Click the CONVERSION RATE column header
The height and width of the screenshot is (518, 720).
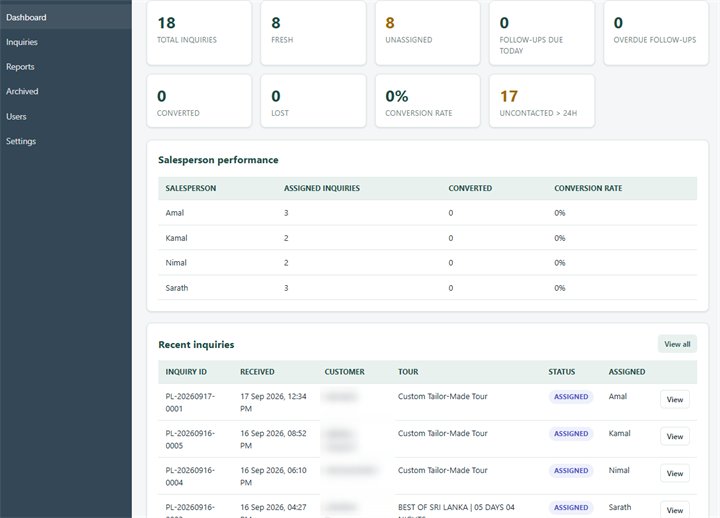pyautogui.click(x=588, y=188)
